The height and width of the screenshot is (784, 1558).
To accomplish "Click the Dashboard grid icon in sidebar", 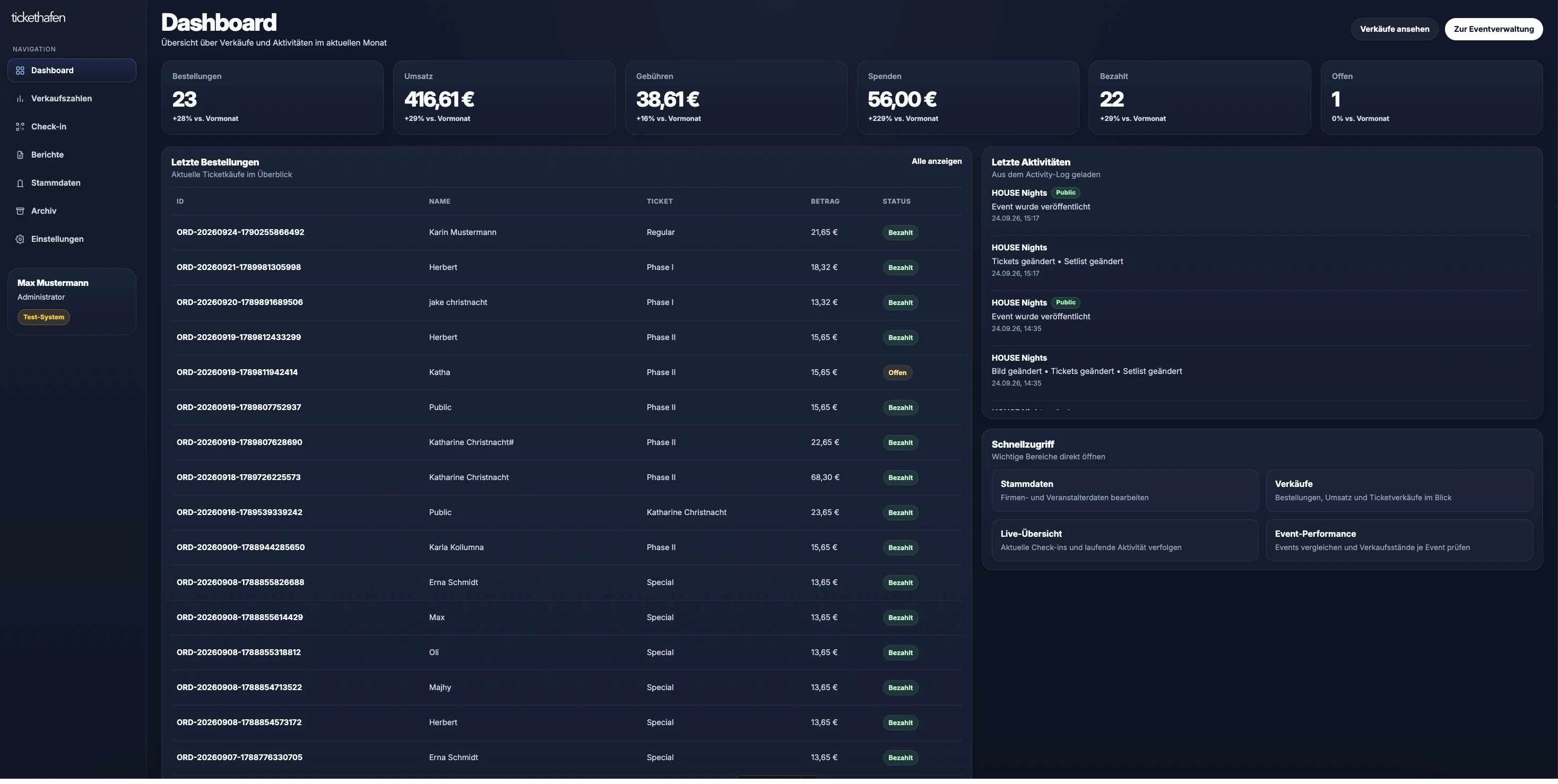I will pos(20,71).
